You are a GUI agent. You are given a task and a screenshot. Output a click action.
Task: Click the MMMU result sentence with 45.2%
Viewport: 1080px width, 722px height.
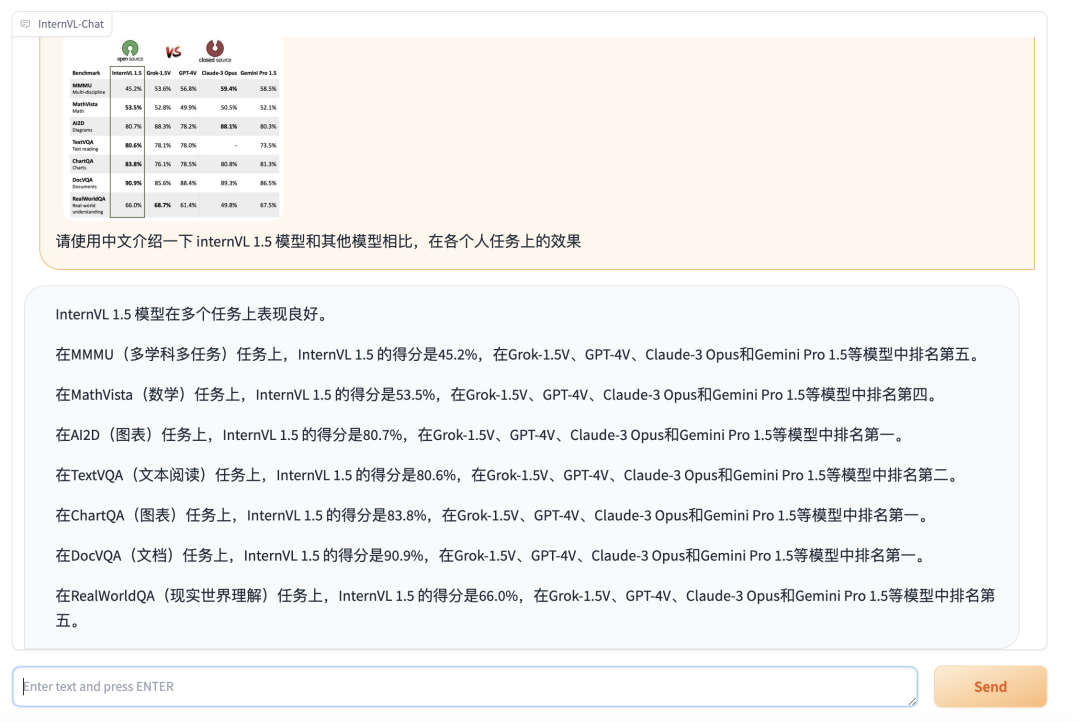[518, 355]
